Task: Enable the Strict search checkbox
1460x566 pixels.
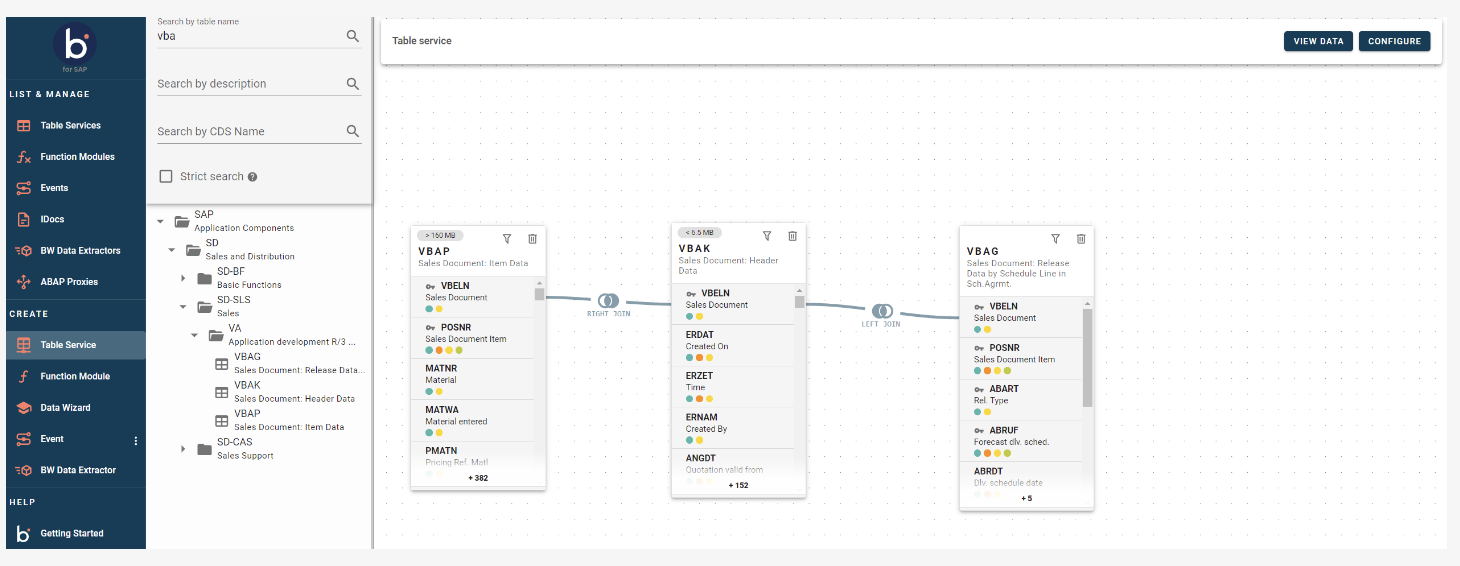Action: [166, 177]
